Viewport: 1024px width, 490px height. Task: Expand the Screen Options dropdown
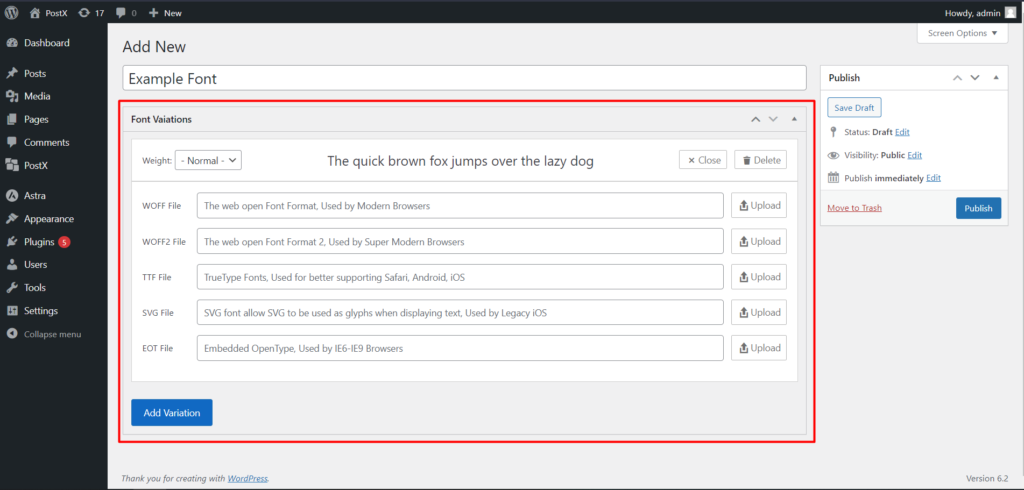tap(962, 33)
